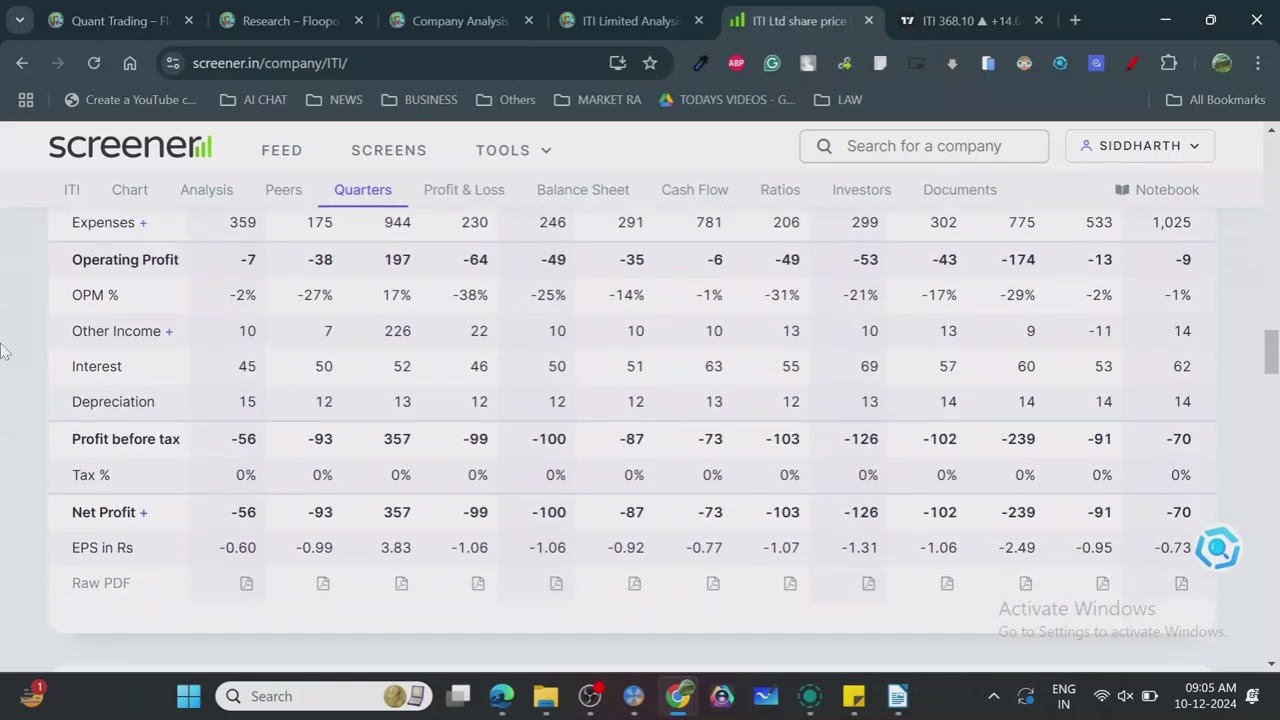This screenshot has height=720, width=1280.
Task: Jump to the Ratios section
Action: [x=780, y=190]
